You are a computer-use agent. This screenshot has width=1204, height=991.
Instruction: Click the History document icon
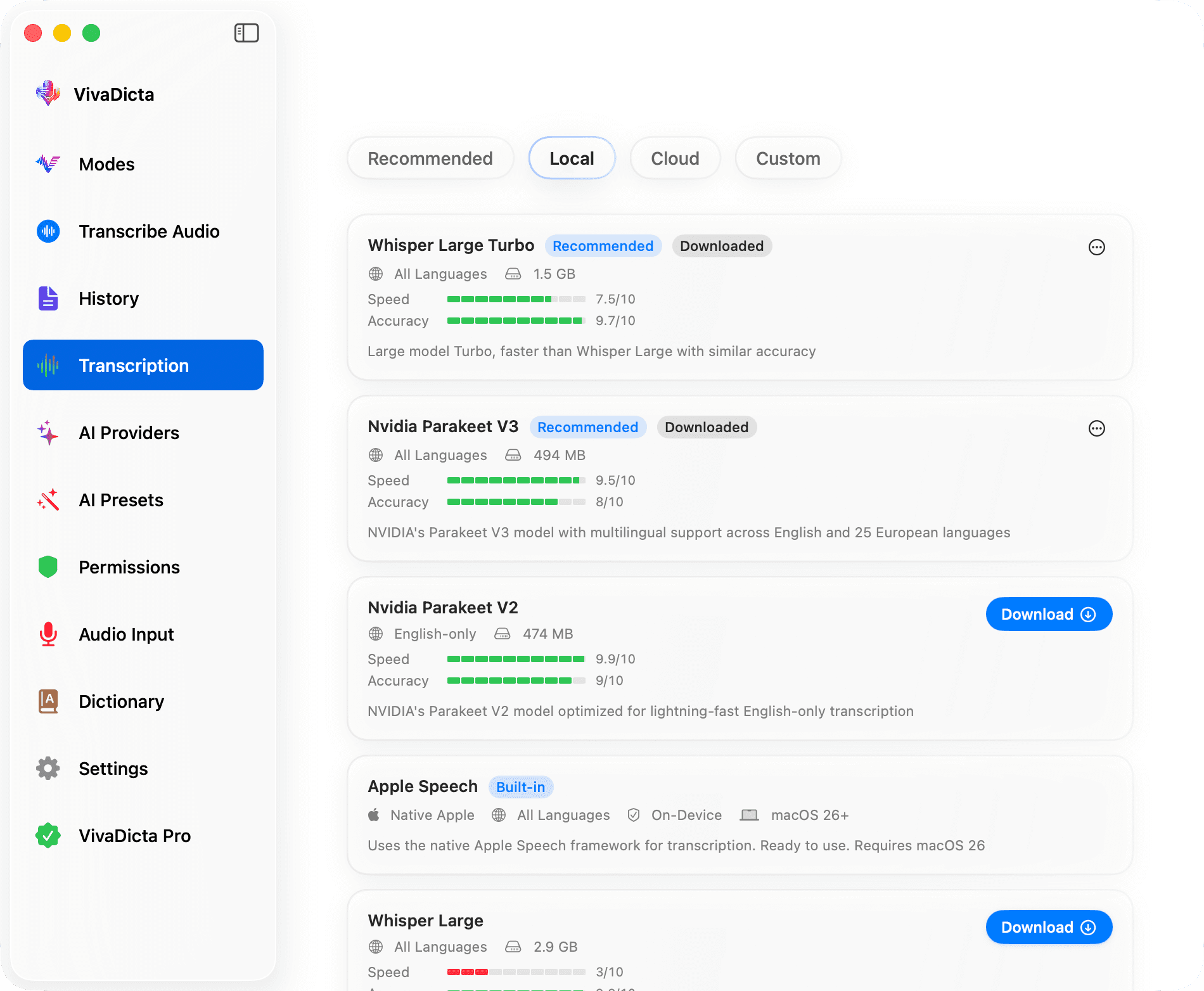pyautogui.click(x=48, y=298)
